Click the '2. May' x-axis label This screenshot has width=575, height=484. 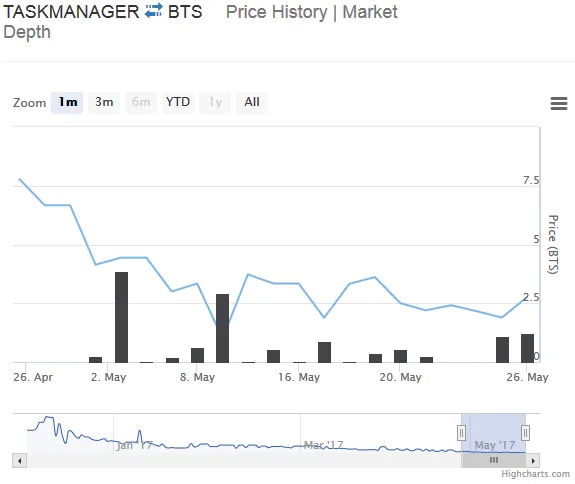(109, 377)
